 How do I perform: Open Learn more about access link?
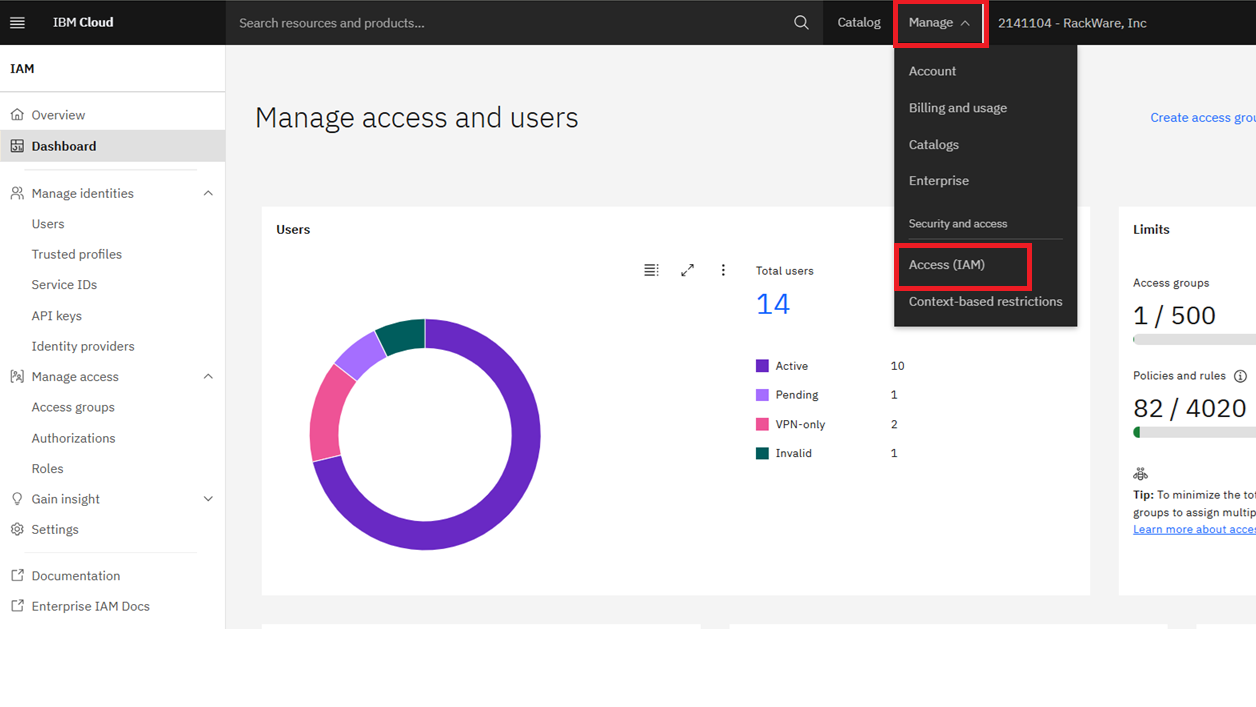pos(1194,529)
